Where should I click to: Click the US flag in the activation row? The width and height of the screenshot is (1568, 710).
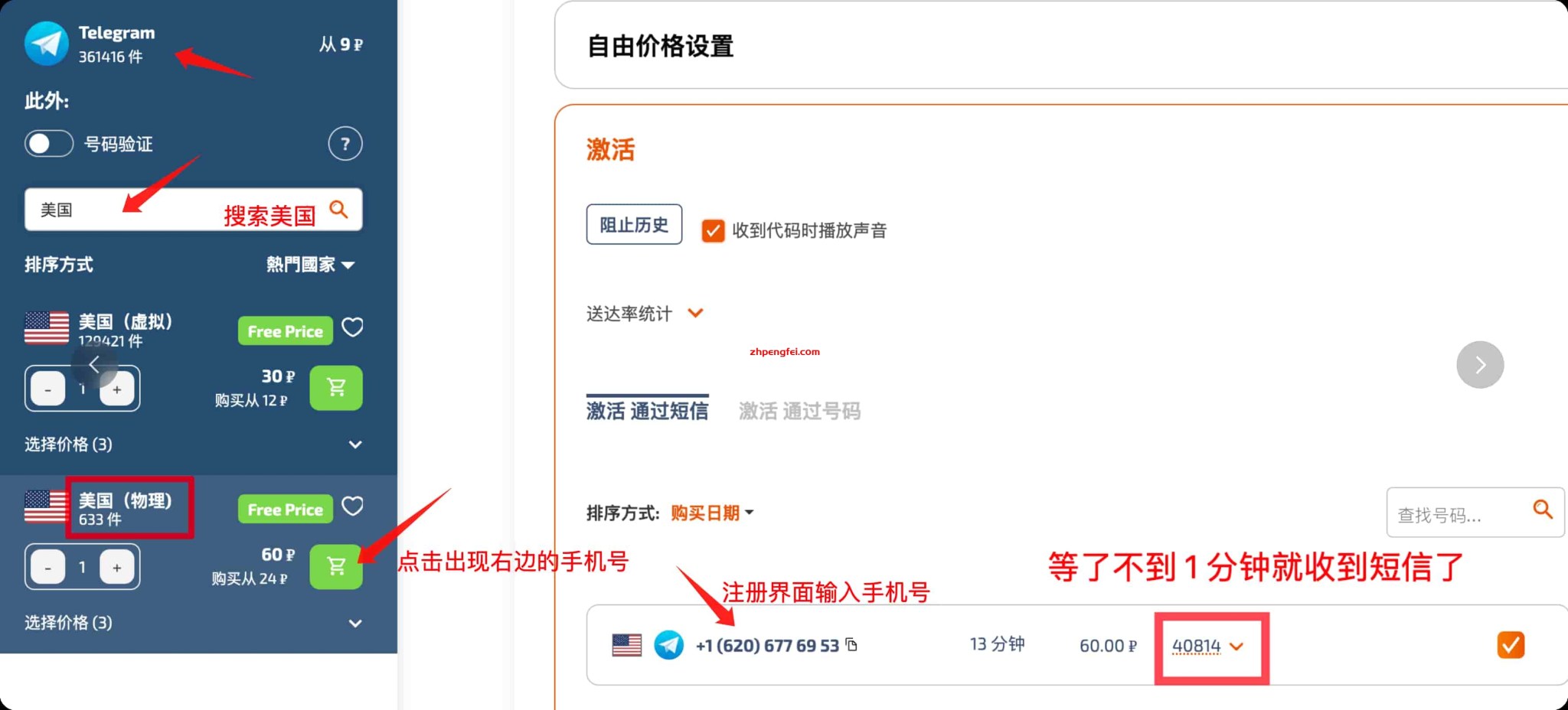627,645
